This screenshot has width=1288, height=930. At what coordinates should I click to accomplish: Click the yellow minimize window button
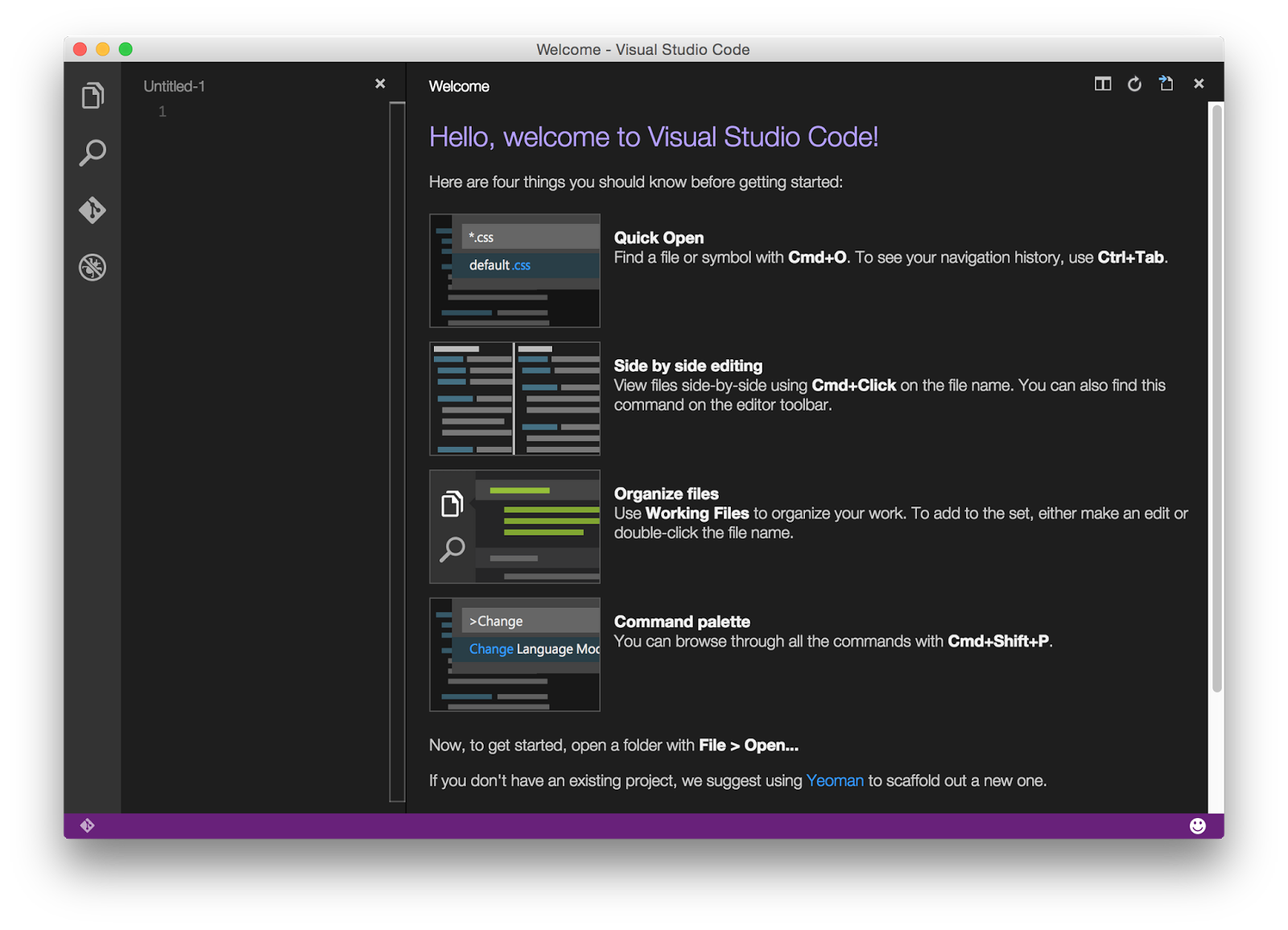(102, 49)
